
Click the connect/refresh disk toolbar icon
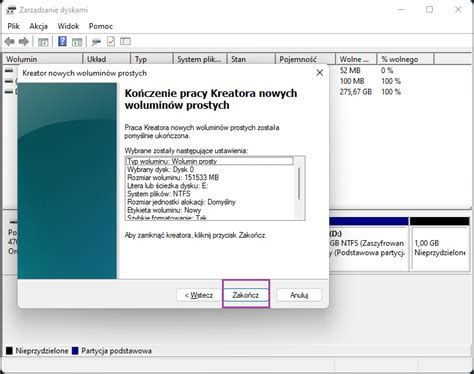pyautogui.click(x=96, y=42)
